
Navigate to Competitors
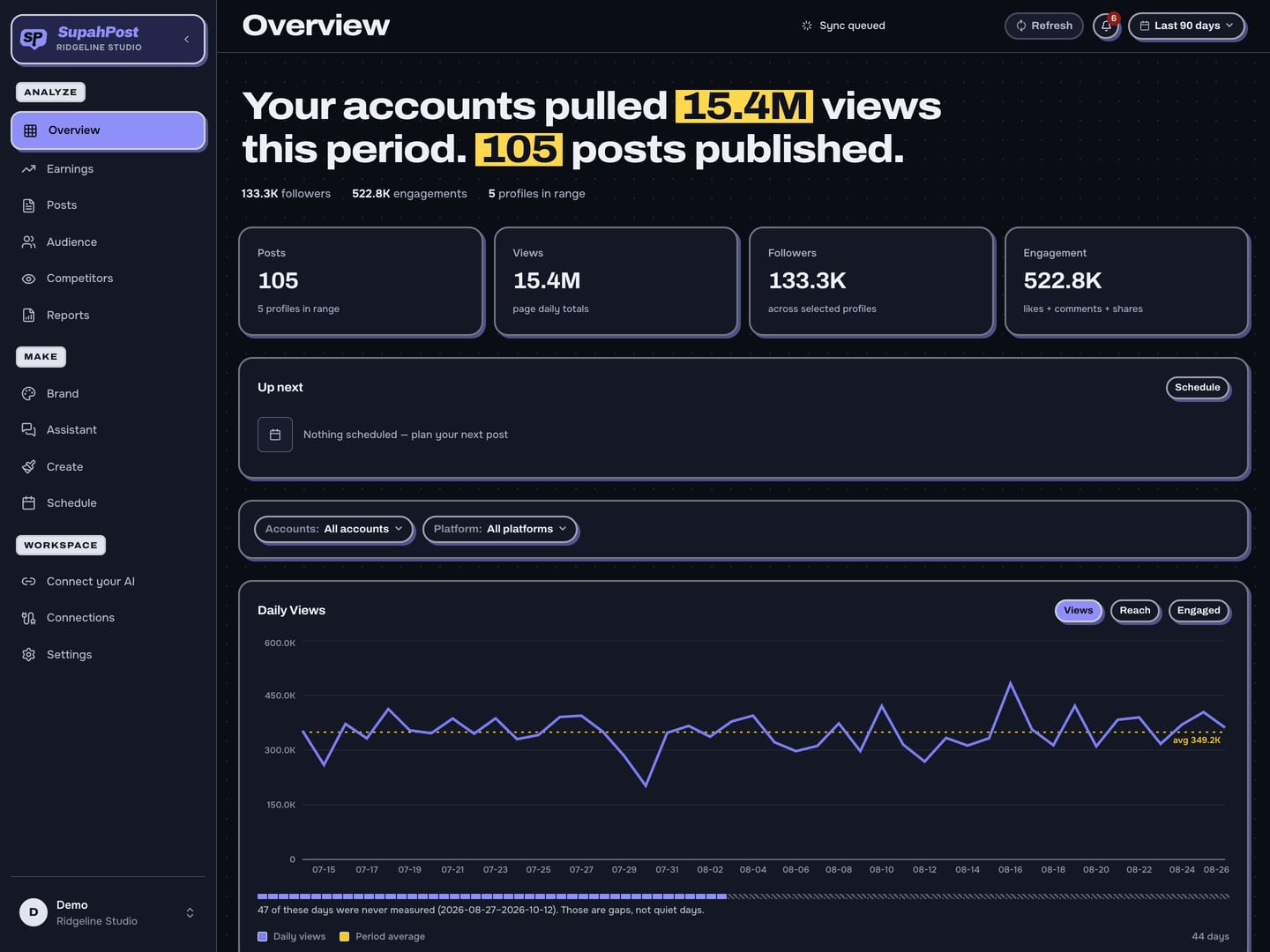tap(108, 279)
